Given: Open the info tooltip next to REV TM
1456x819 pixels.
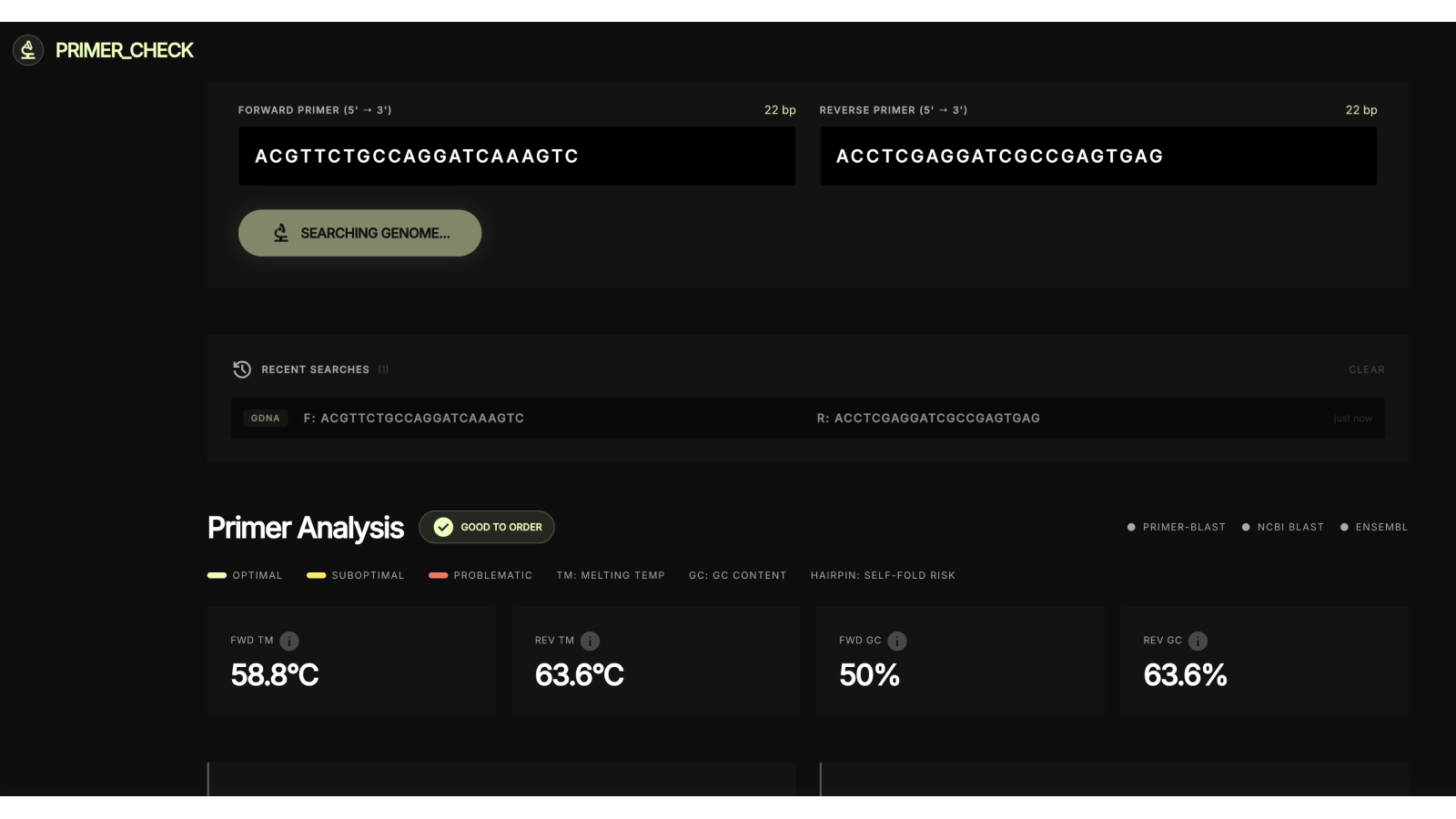Looking at the screenshot, I should point(591,641).
